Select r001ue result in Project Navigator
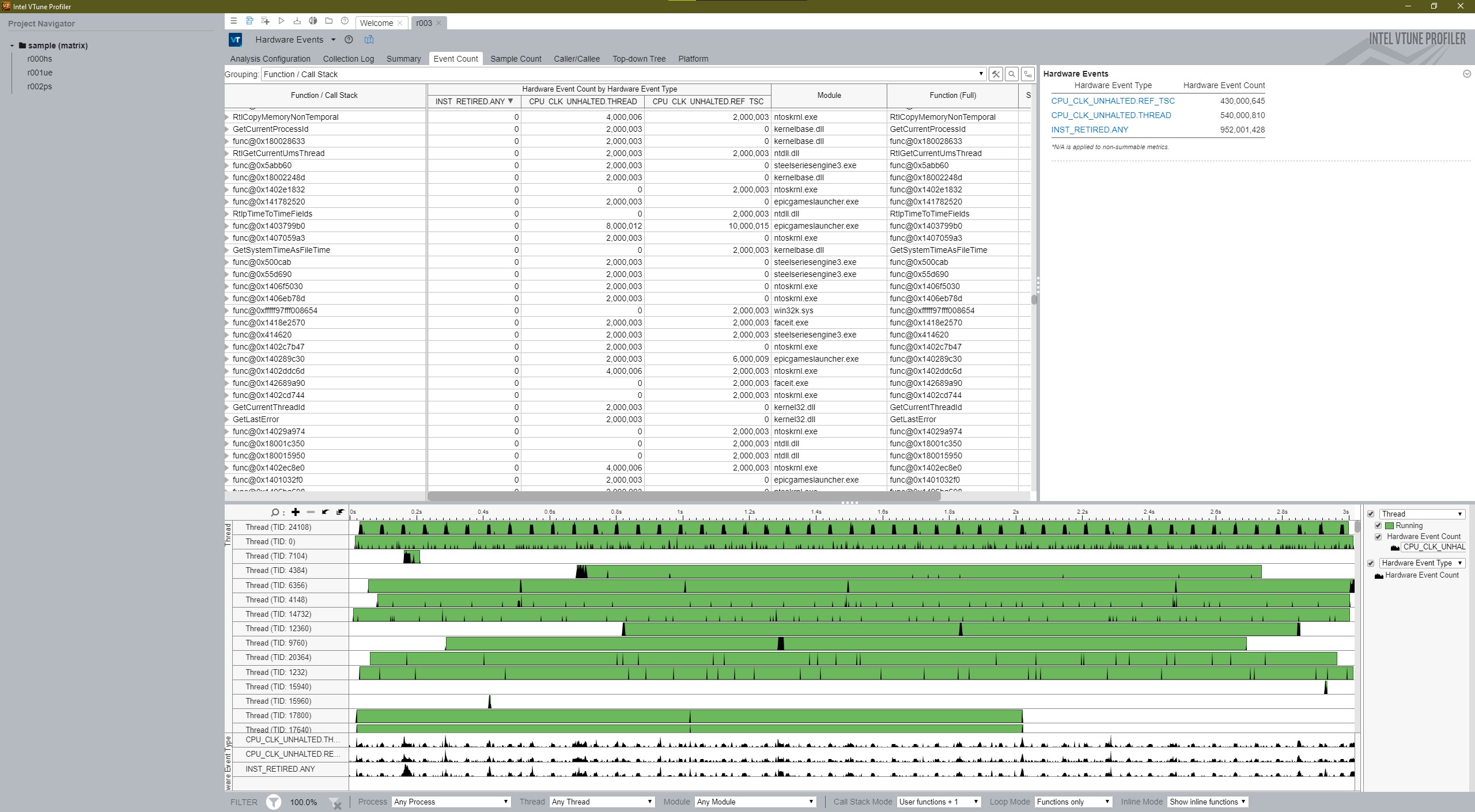The width and height of the screenshot is (1475, 812). coord(40,73)
